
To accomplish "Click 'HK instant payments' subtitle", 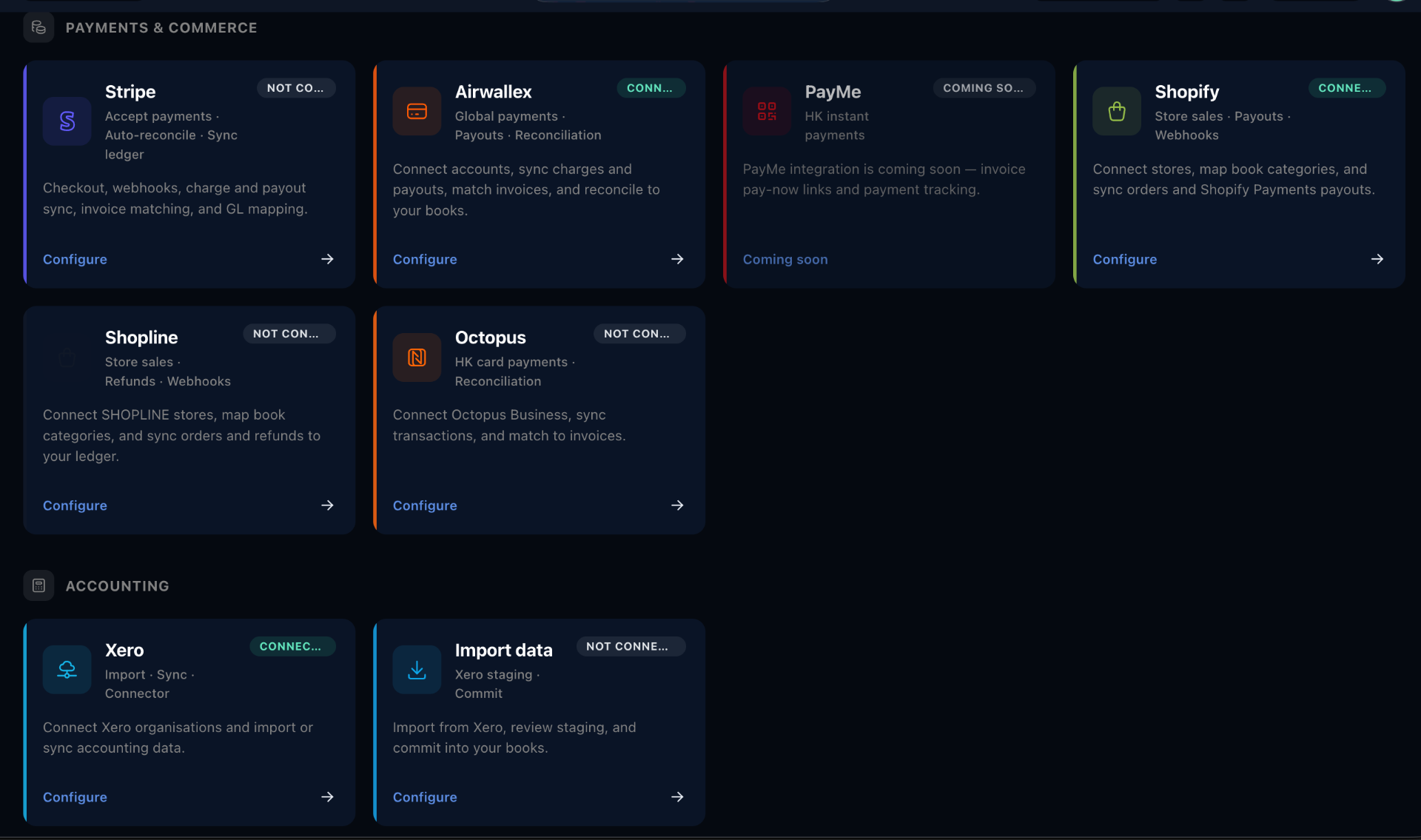I will 836,126.
